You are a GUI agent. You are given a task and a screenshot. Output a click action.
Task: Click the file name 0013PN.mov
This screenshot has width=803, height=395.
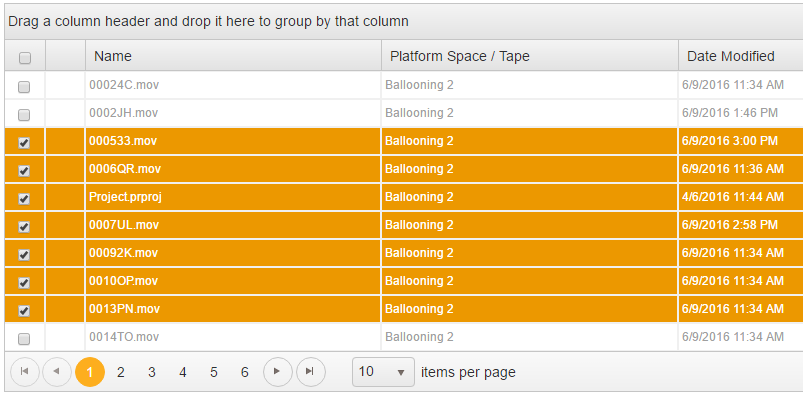click(124, 309)
